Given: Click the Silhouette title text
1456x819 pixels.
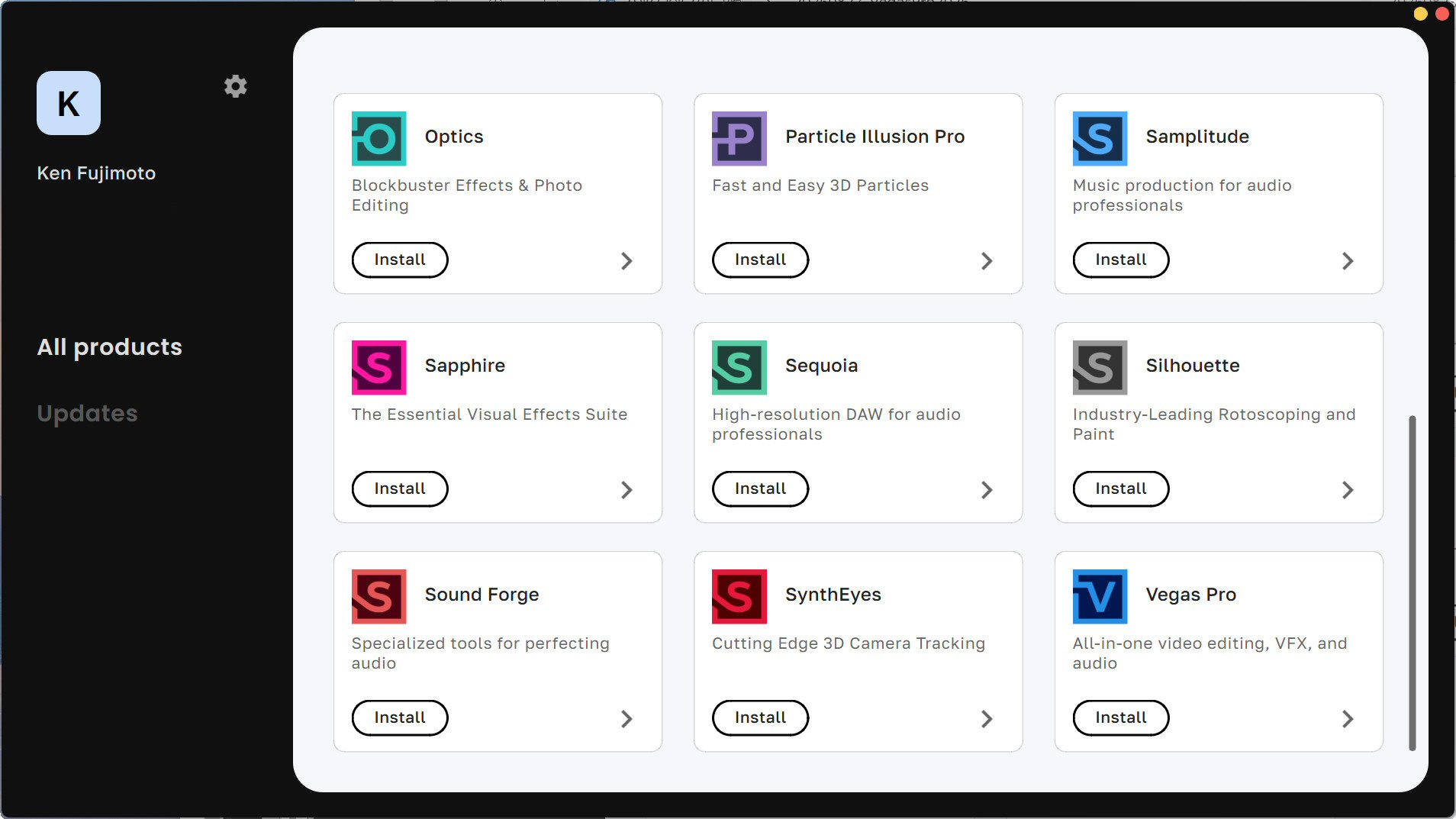Looking at the screenshot, I should [1193, 366].
